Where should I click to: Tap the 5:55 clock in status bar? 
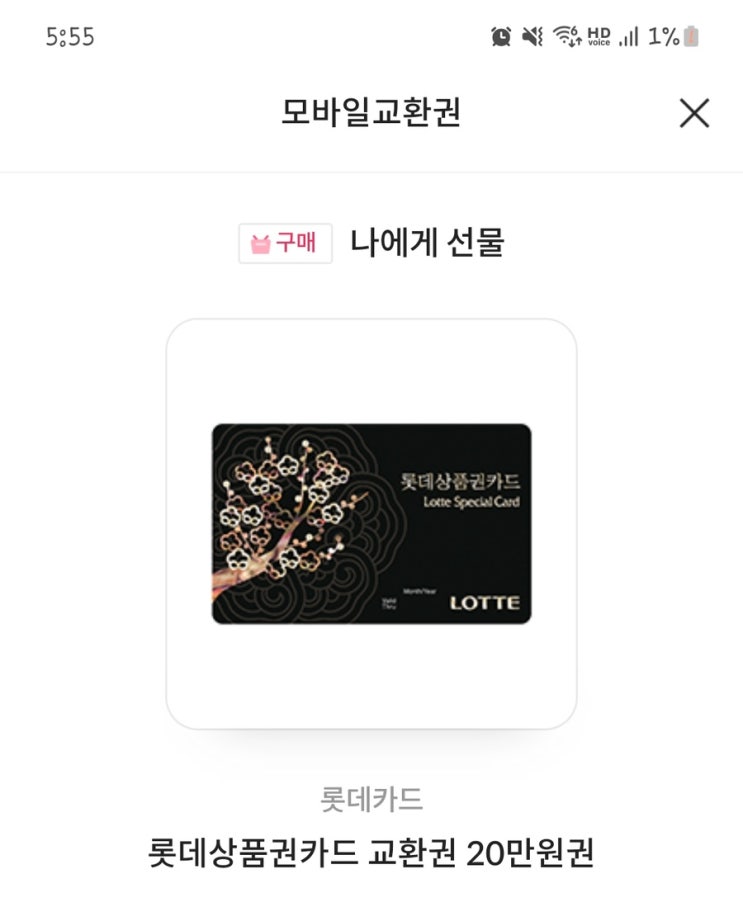[x=70, y=37]
